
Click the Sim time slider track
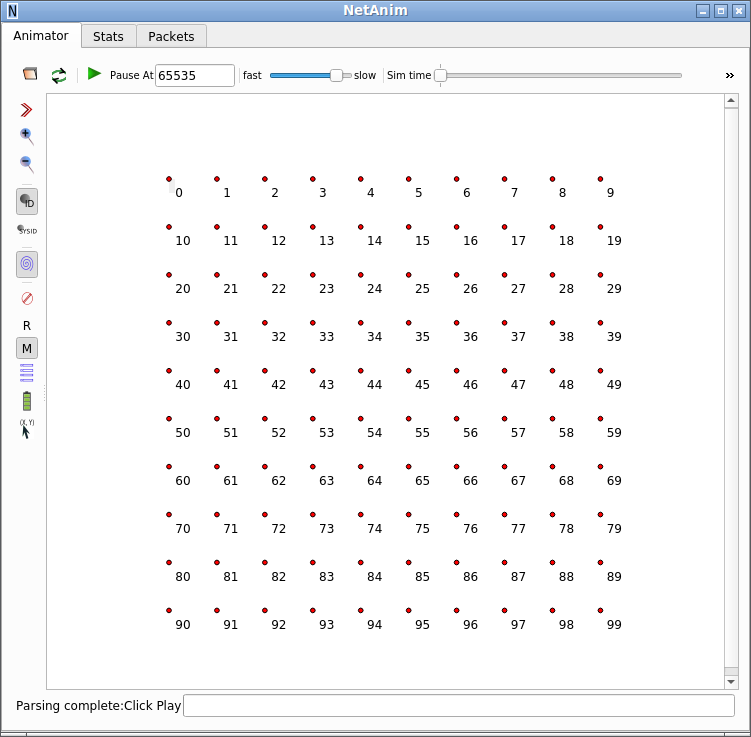pyautogui.click(x=560, y=76)
